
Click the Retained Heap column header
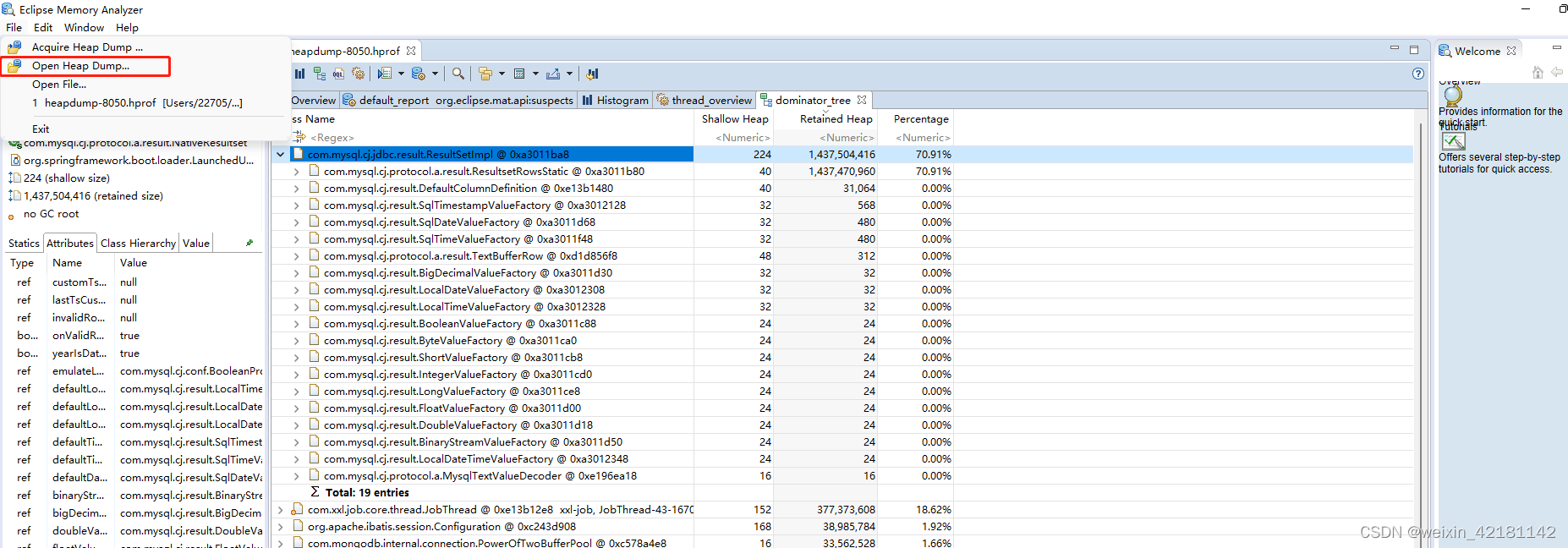click(x=836, y=119)
